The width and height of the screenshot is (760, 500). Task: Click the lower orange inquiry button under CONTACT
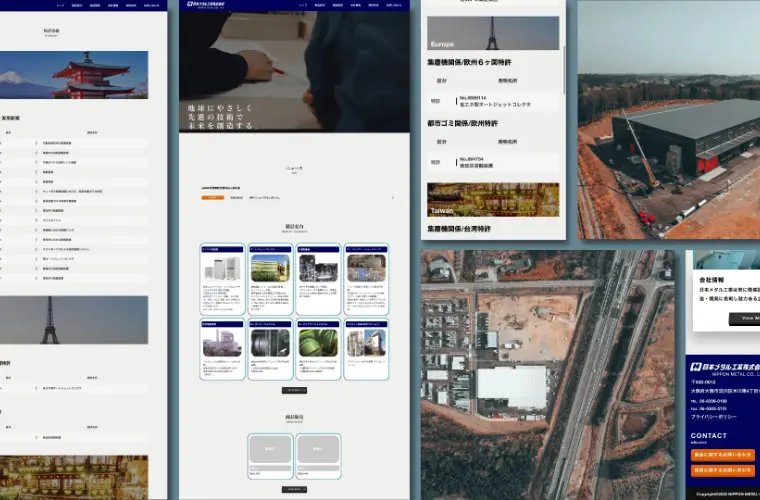point(723,470)
